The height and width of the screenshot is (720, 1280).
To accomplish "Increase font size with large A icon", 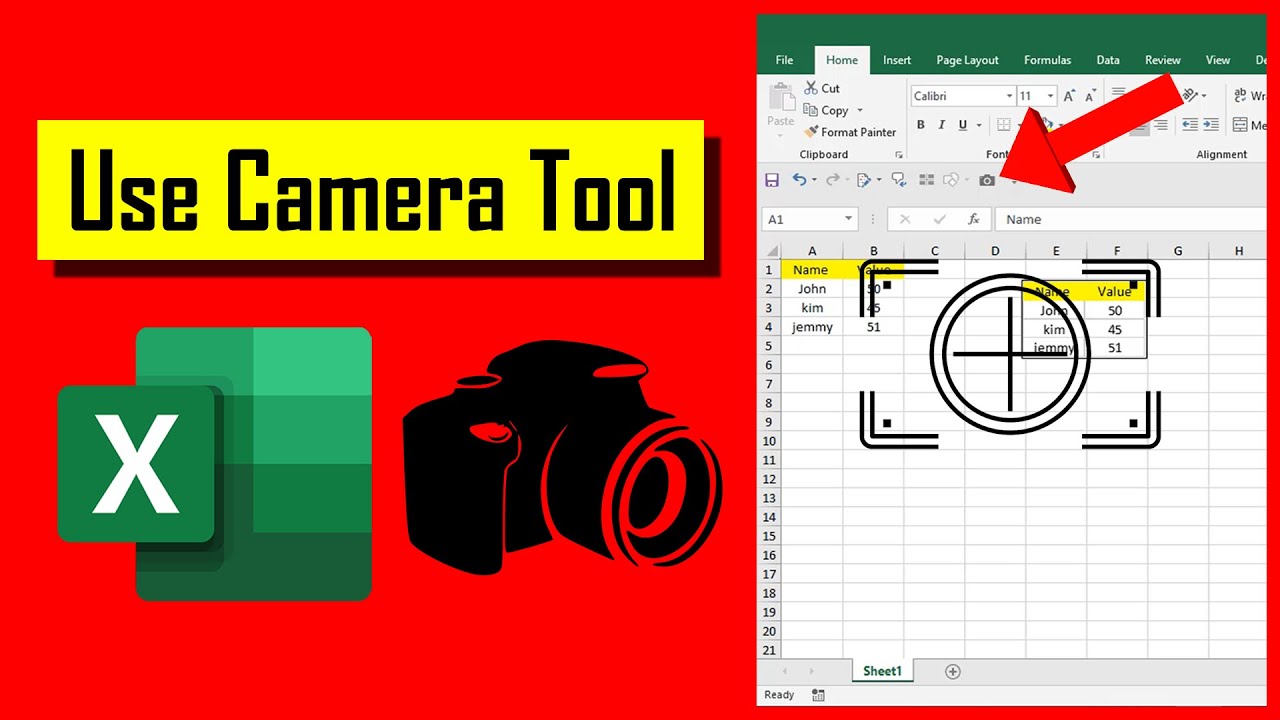I will click(x=1069, y=96).
